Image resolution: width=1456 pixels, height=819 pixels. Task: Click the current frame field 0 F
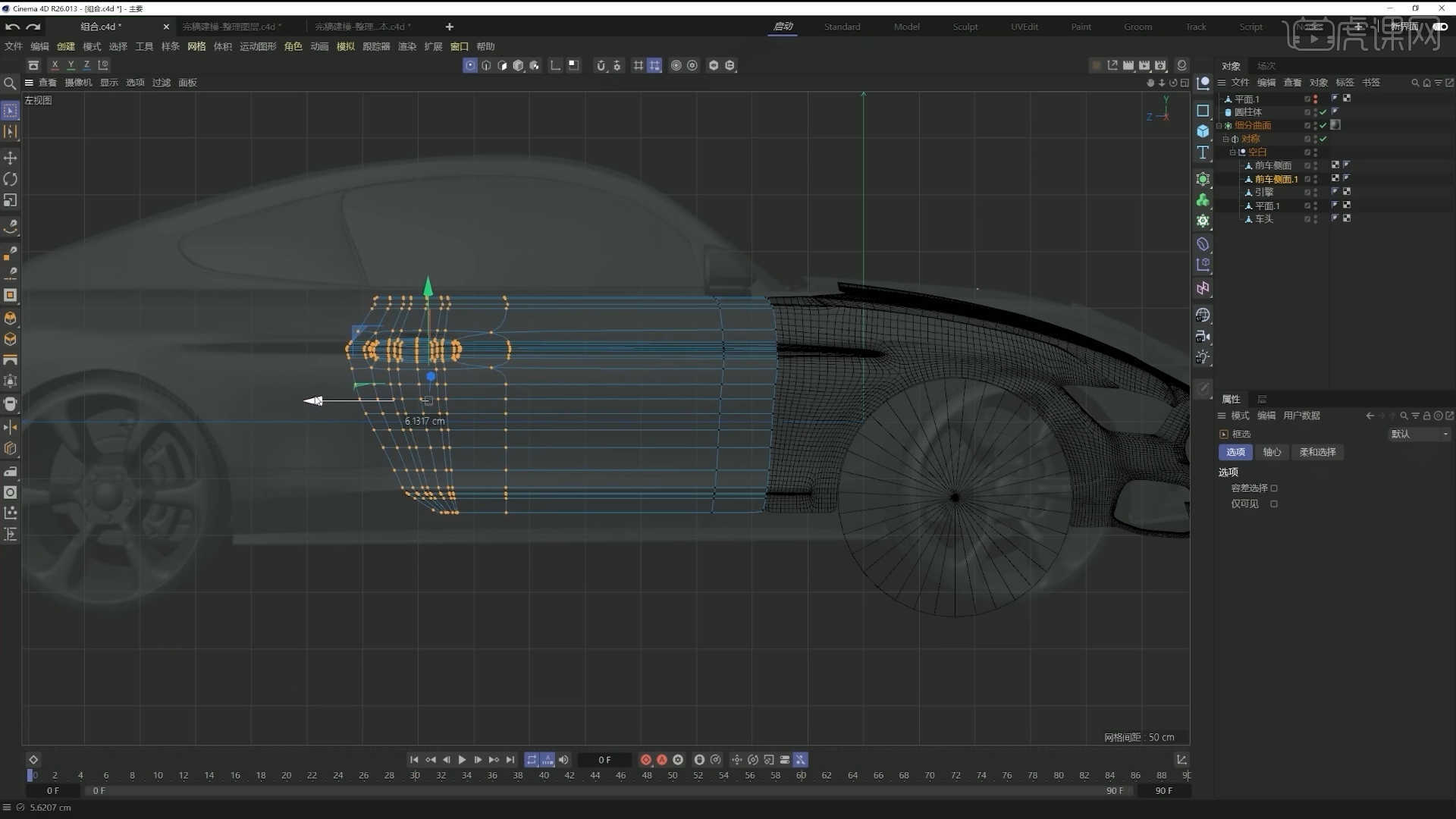click(x=604, y=759)
